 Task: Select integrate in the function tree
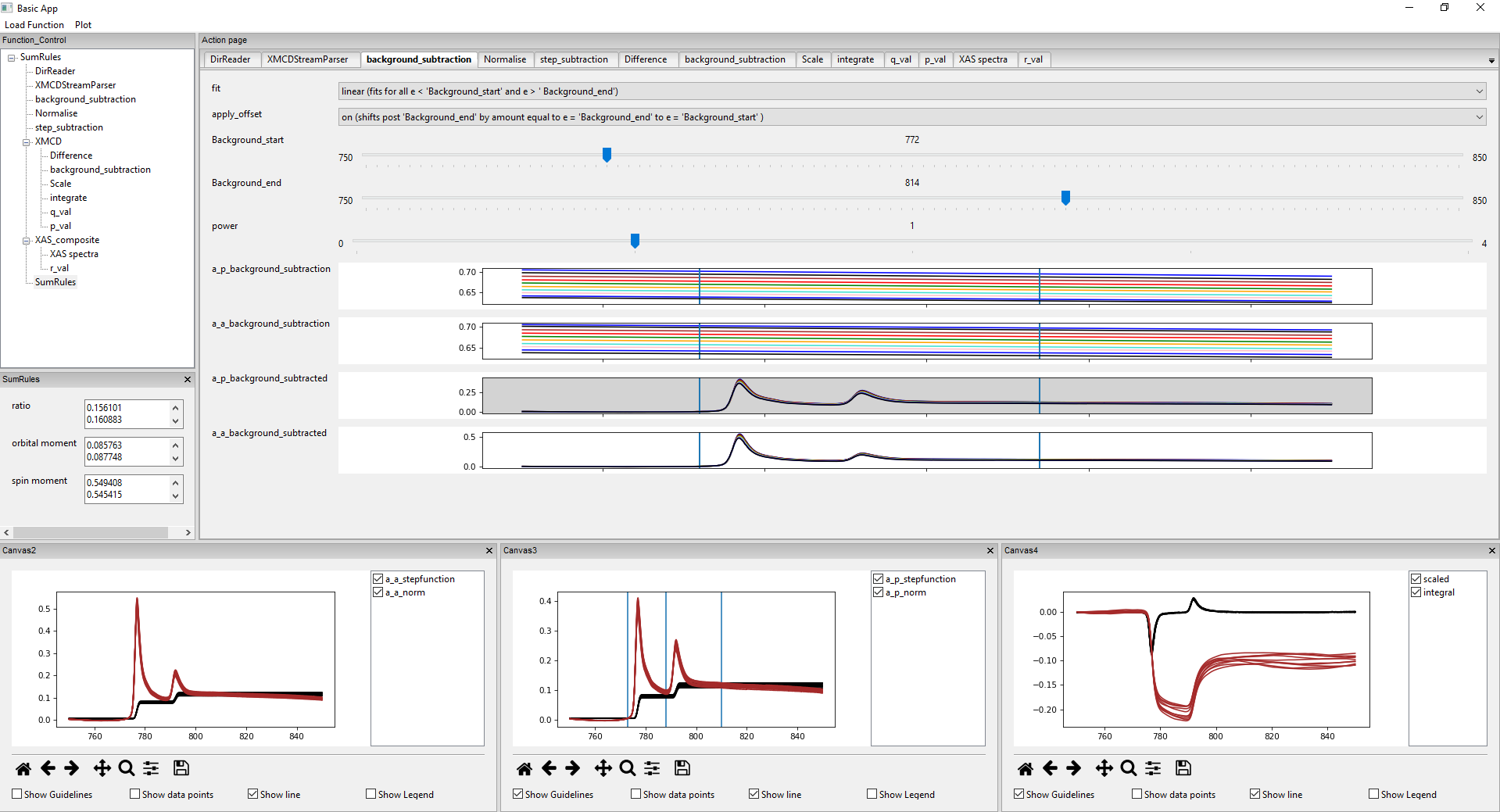coord(69,198)
